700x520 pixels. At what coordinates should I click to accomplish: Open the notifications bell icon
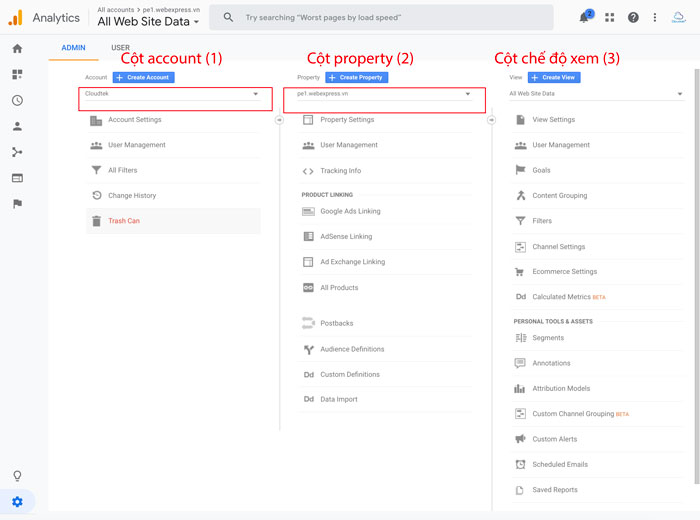coord(585,17)
